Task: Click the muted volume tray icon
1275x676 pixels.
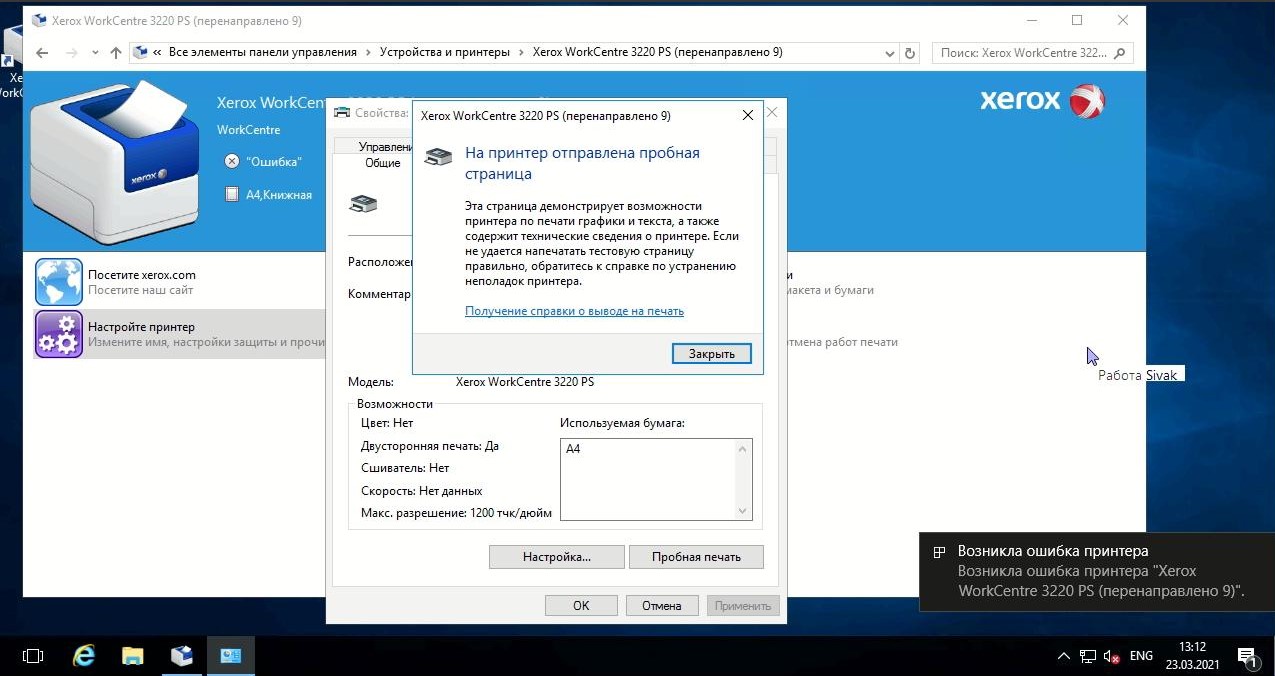Action: [x=1111, y=656]
